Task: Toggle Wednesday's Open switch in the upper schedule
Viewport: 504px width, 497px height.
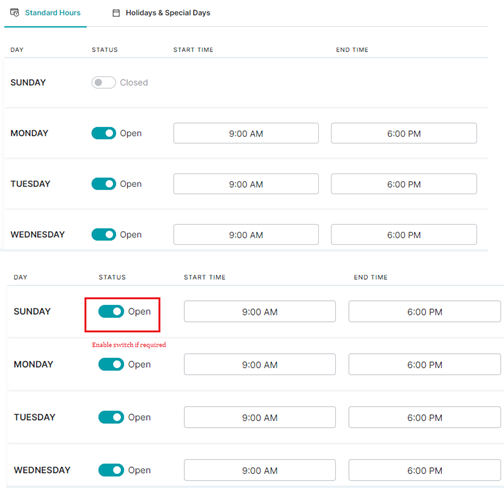Action: (x=104, y=235)
